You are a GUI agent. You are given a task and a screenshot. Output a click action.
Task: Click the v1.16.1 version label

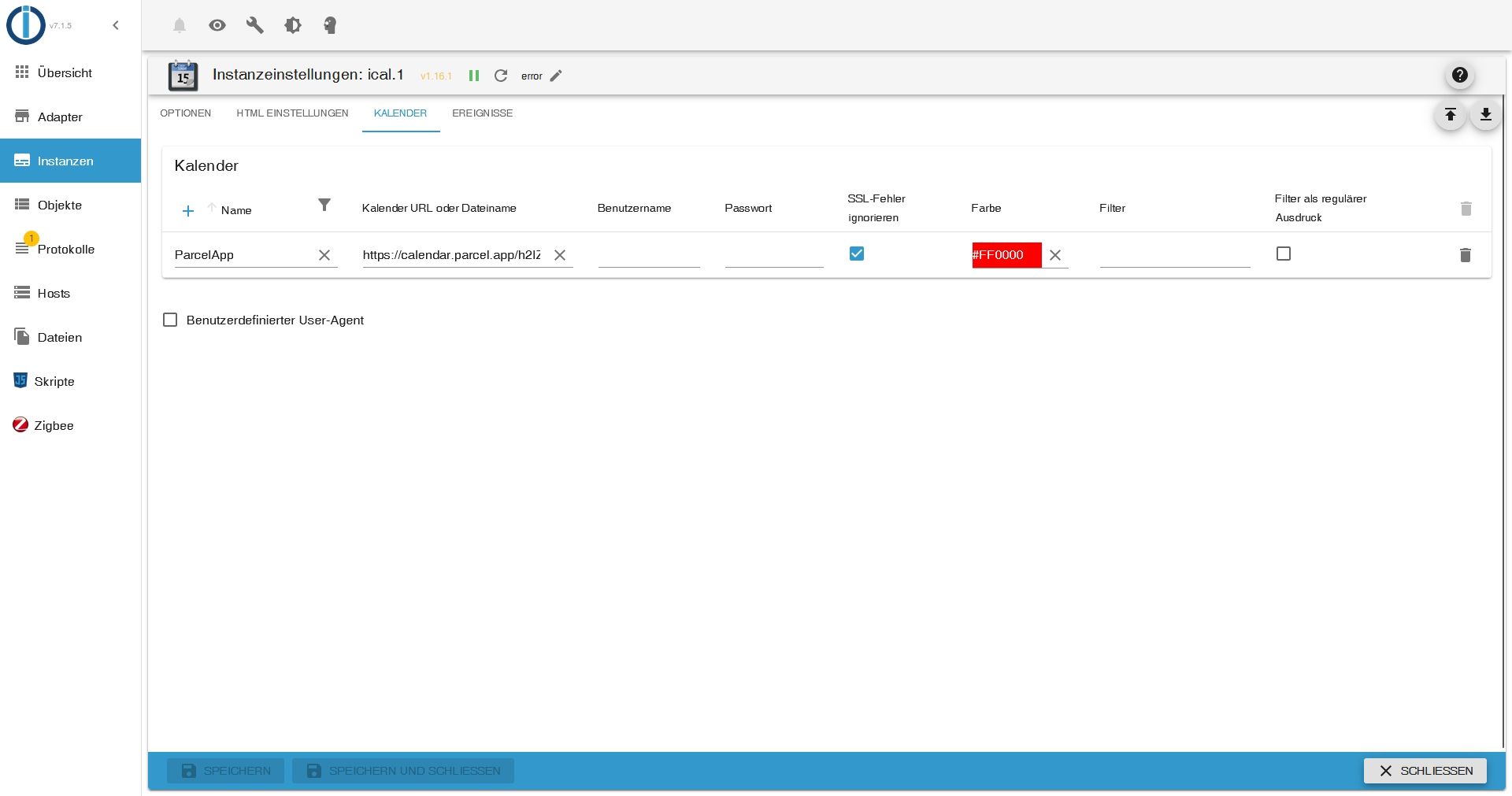[x=436, y=76]
